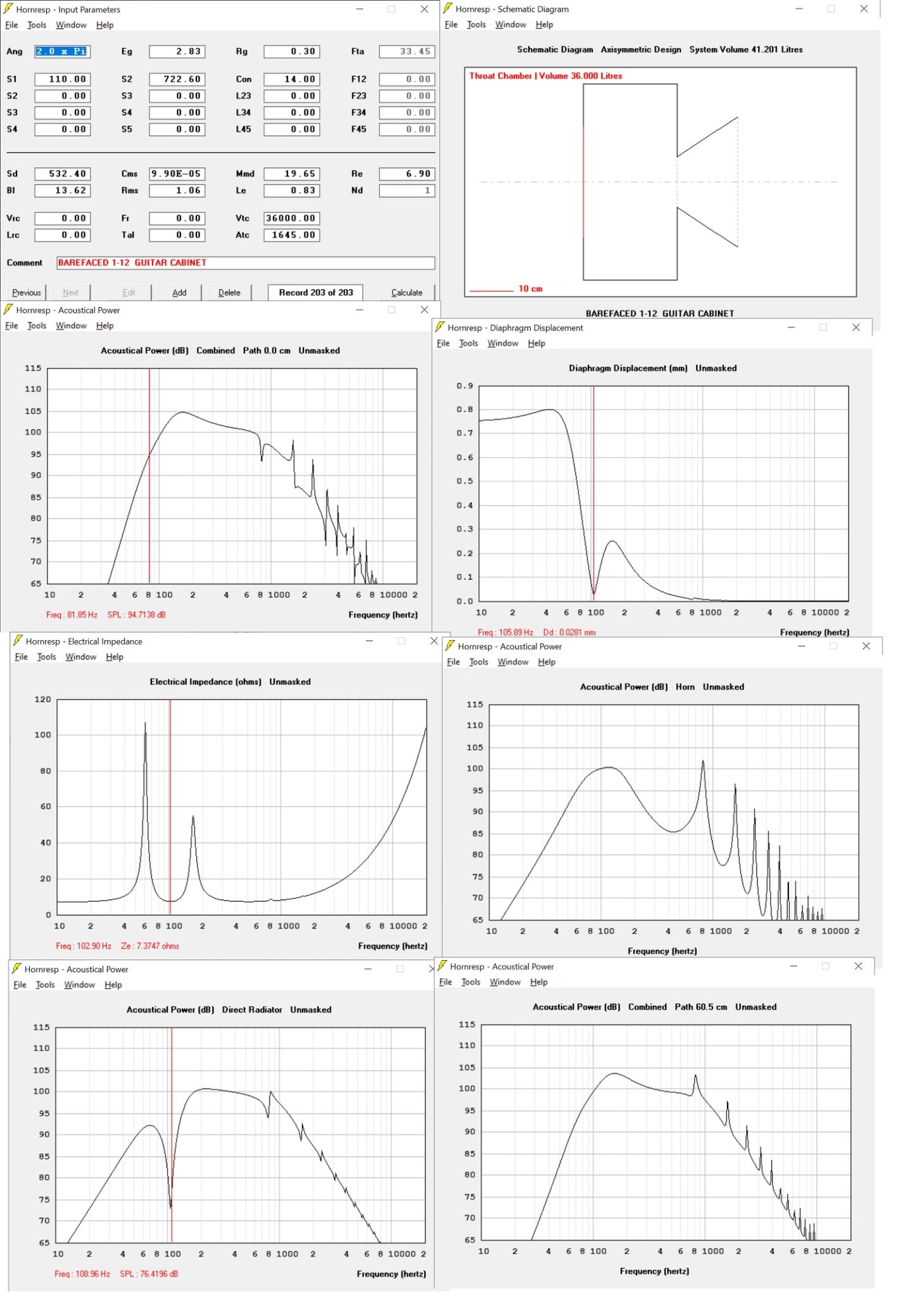Open File menu in Input Parameters window
The image size is (924, 1297).
pyautogui.click(x=11, y=25)
